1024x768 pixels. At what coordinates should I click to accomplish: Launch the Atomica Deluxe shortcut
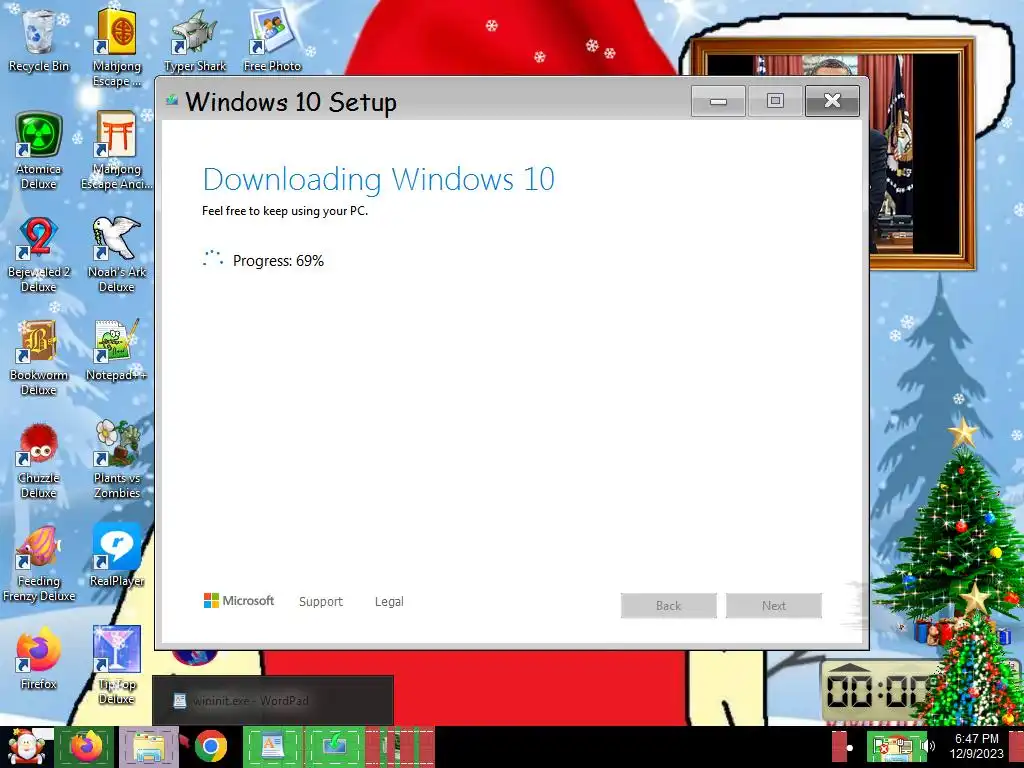click(39, 150)
